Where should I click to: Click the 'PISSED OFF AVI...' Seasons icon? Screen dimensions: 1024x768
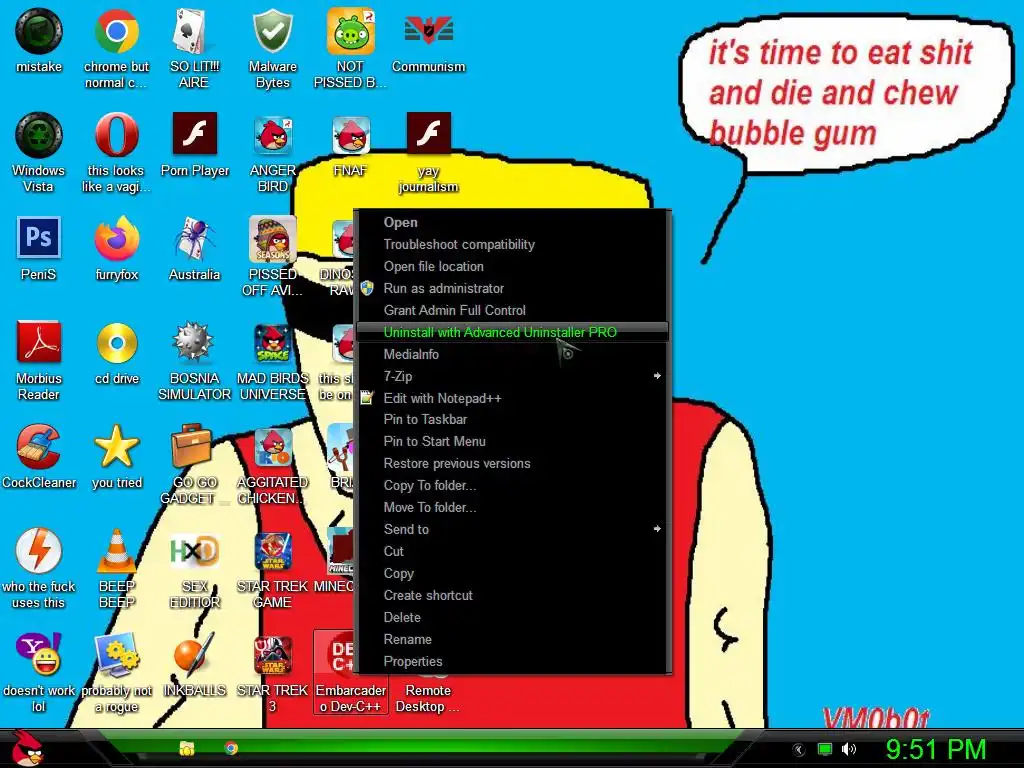272,238
